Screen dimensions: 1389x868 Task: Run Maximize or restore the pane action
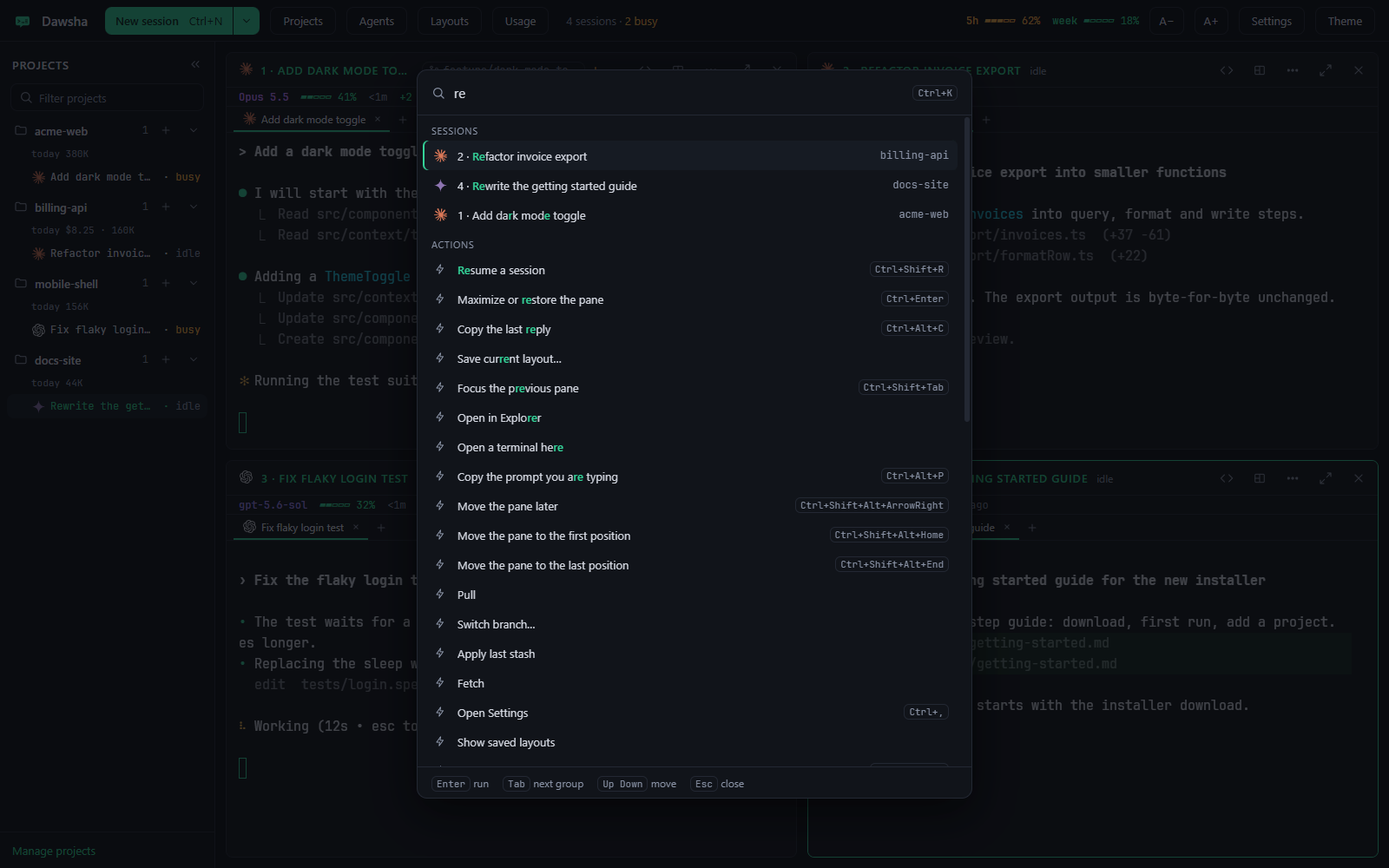(690, 299)
